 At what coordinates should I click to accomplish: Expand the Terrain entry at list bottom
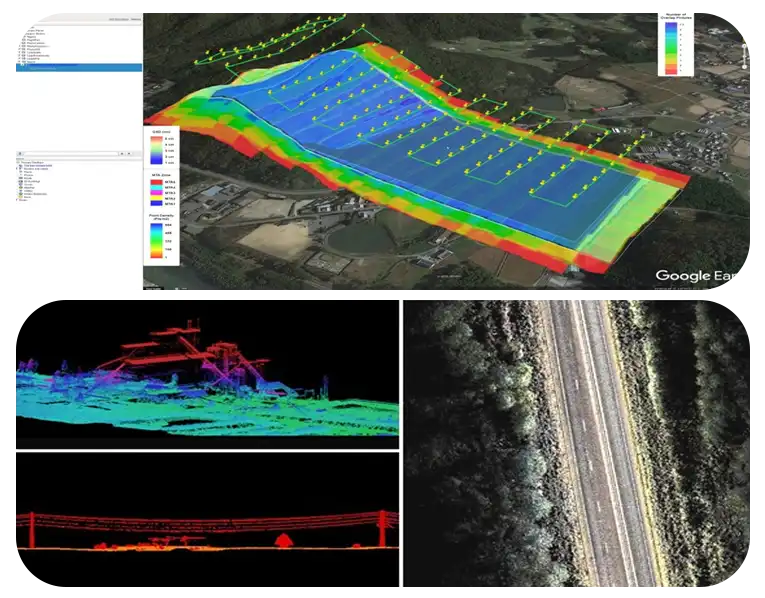pyautogui.click(x=17, y=202)
